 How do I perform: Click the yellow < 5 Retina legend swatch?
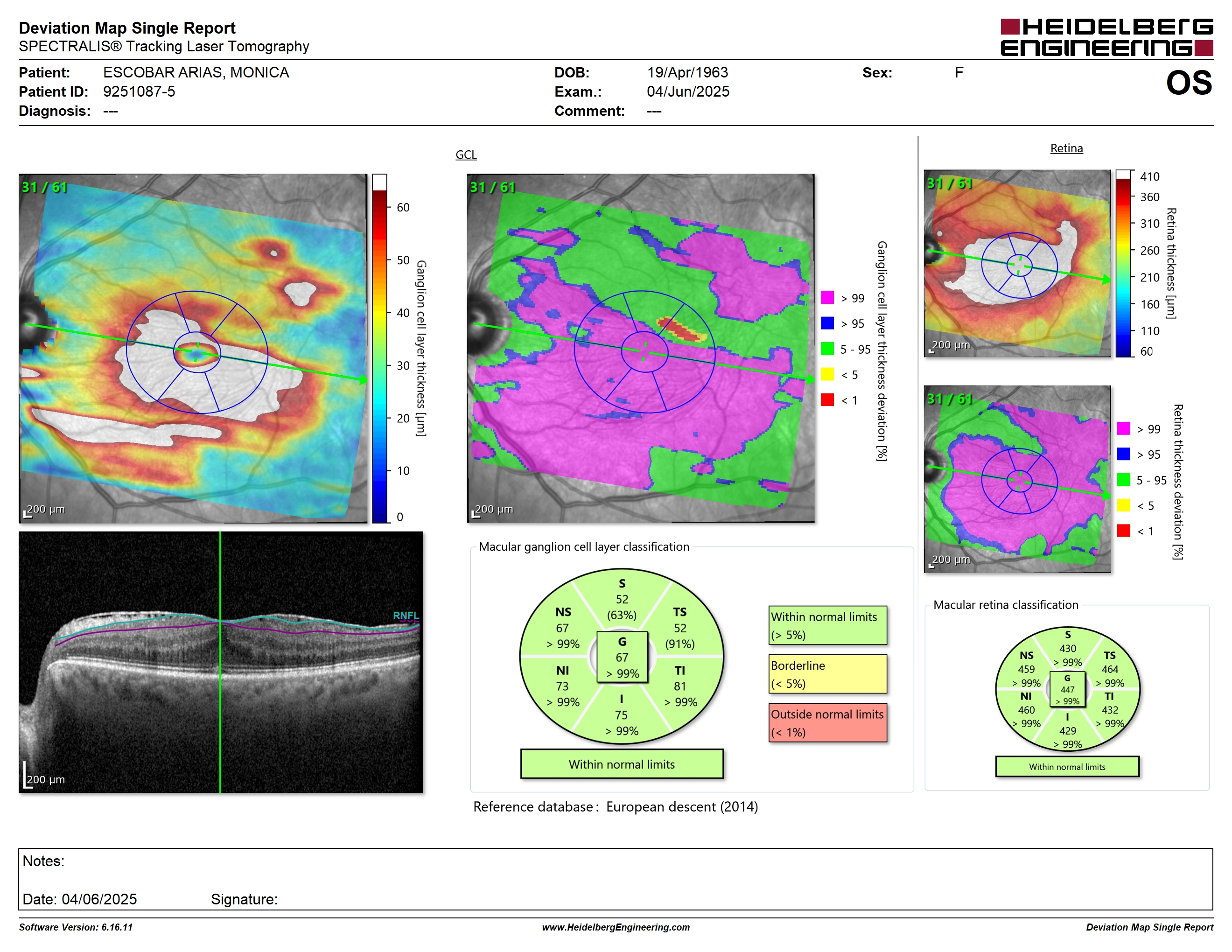click(x=1123, y=505)
